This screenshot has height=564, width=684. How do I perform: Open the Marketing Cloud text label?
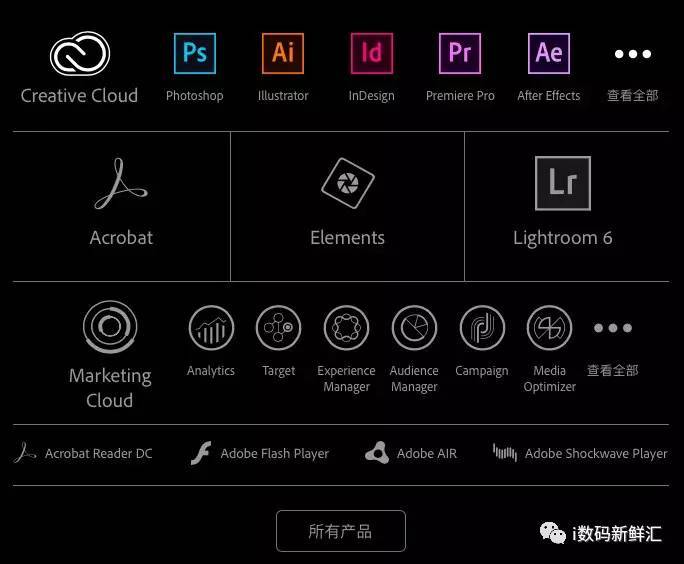tap(110, 388)
